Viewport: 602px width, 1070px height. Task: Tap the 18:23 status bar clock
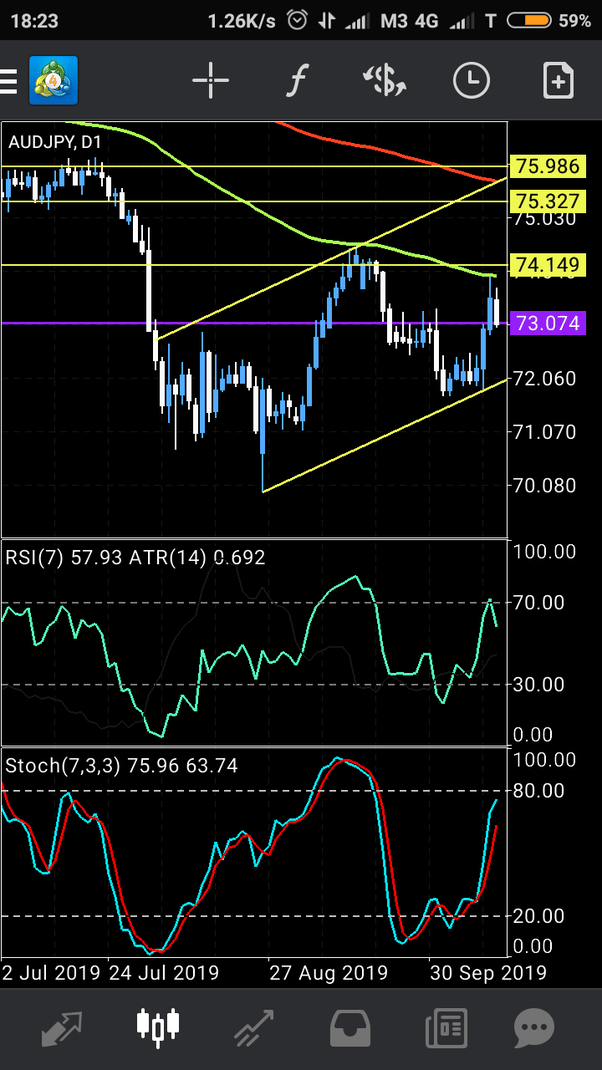tap(35, 20)
